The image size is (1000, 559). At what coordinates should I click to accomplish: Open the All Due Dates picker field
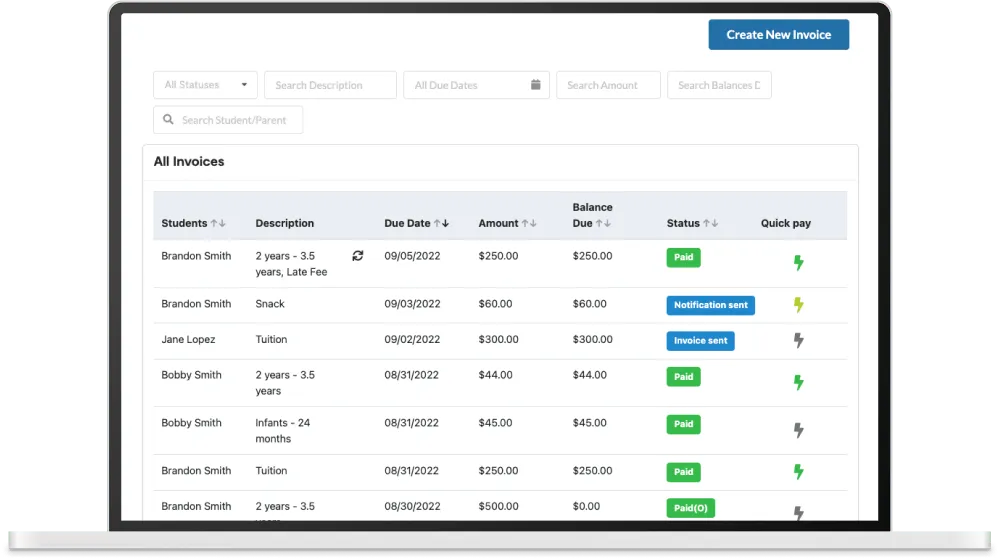pos(476,85)
